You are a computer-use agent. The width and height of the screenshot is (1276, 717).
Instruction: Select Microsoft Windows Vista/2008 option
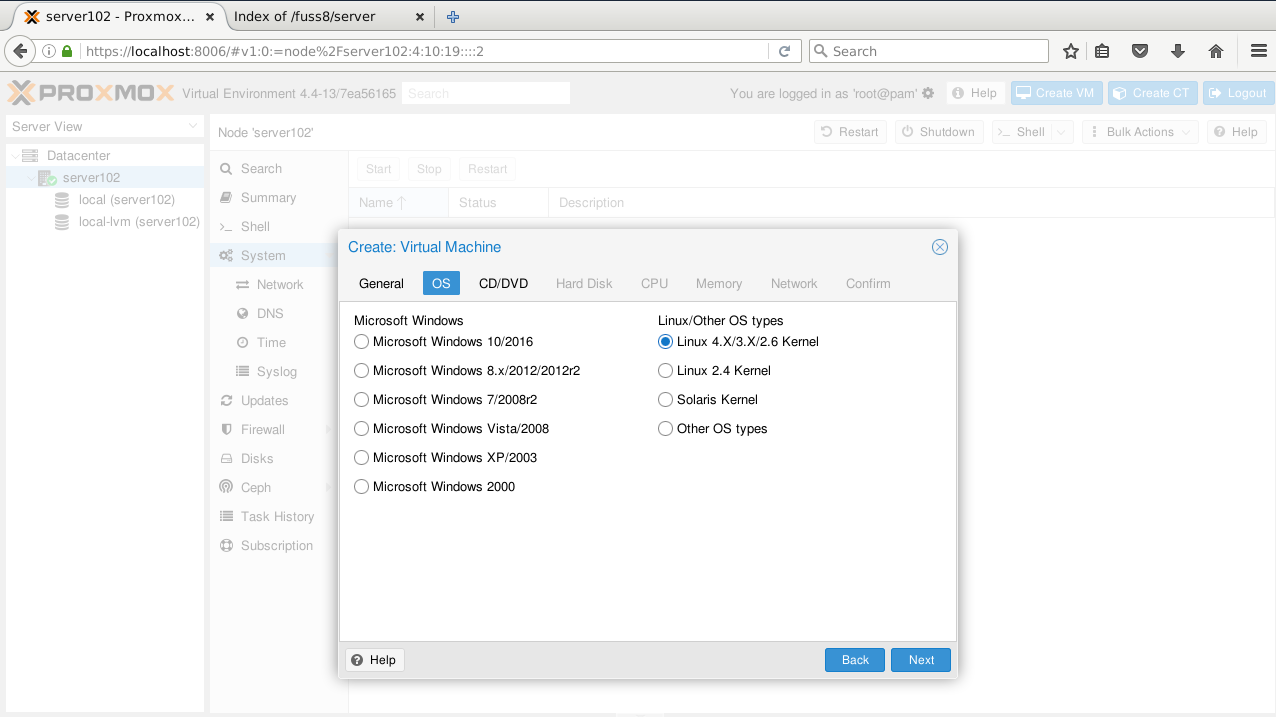tap(361, 429)
